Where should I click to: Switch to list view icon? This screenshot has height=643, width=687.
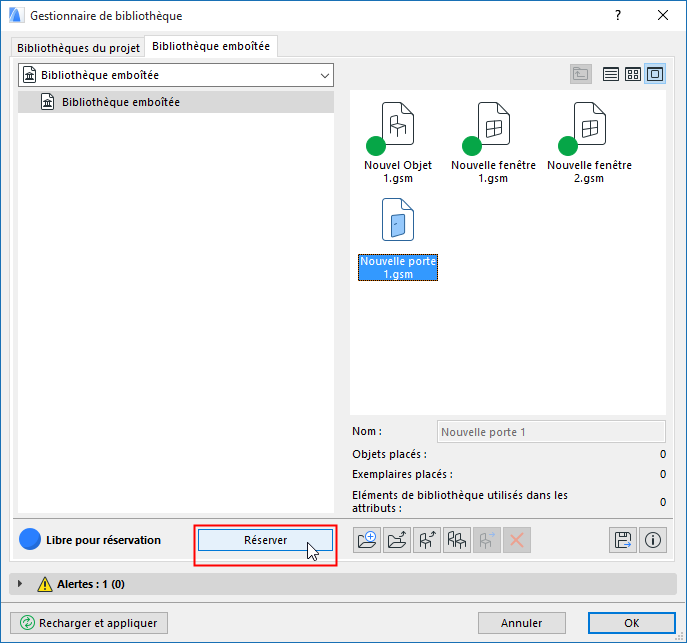pyautogui.click(x=611, y=74)
